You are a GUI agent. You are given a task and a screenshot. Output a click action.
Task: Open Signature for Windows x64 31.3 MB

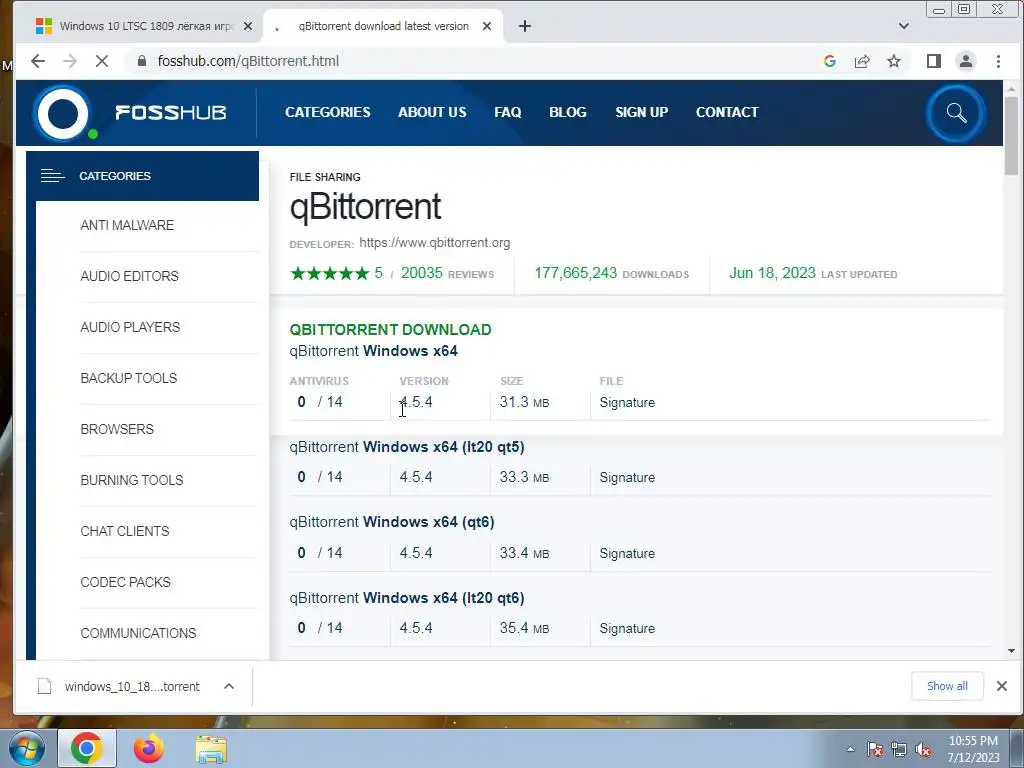pyautogui.click(x=627, y=402)
